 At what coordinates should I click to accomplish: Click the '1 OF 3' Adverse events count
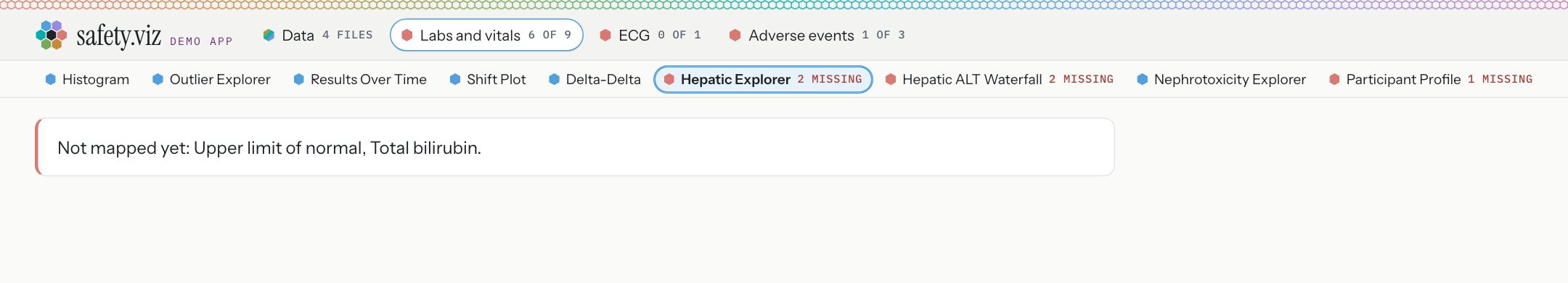(883, 35)
